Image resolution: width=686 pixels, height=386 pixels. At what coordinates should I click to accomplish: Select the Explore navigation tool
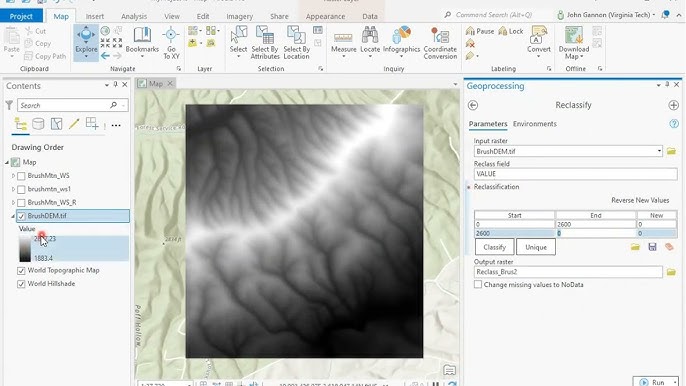coord(86,43)
